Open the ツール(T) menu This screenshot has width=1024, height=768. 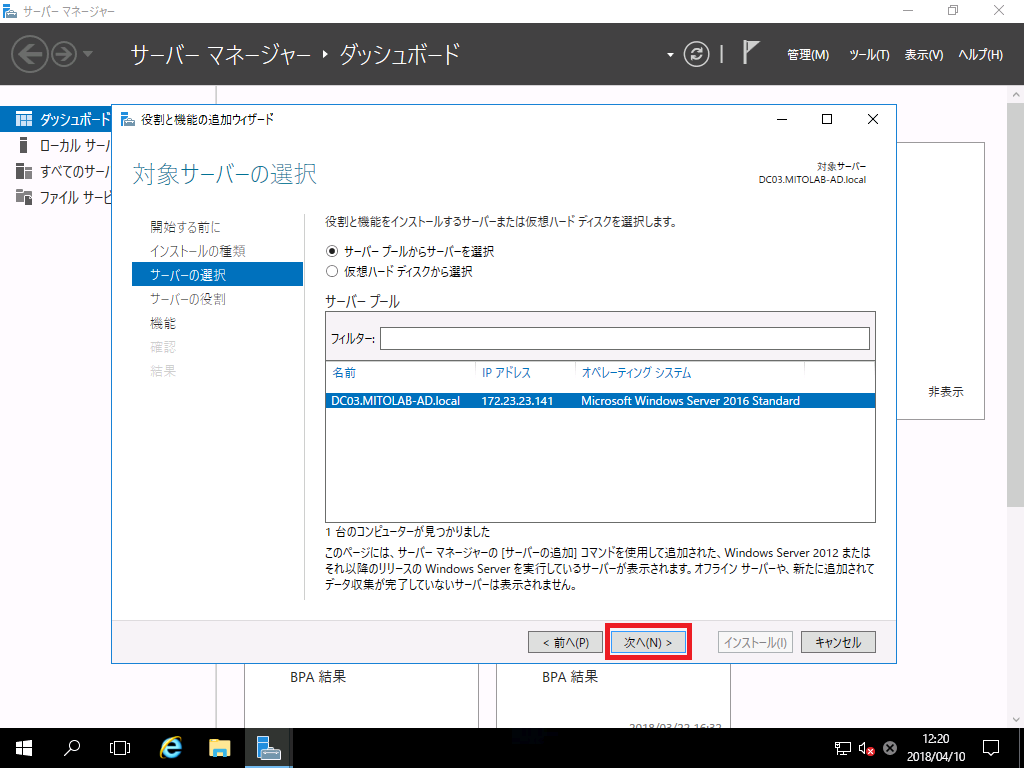pyautogui.click(x=868, y=55)
